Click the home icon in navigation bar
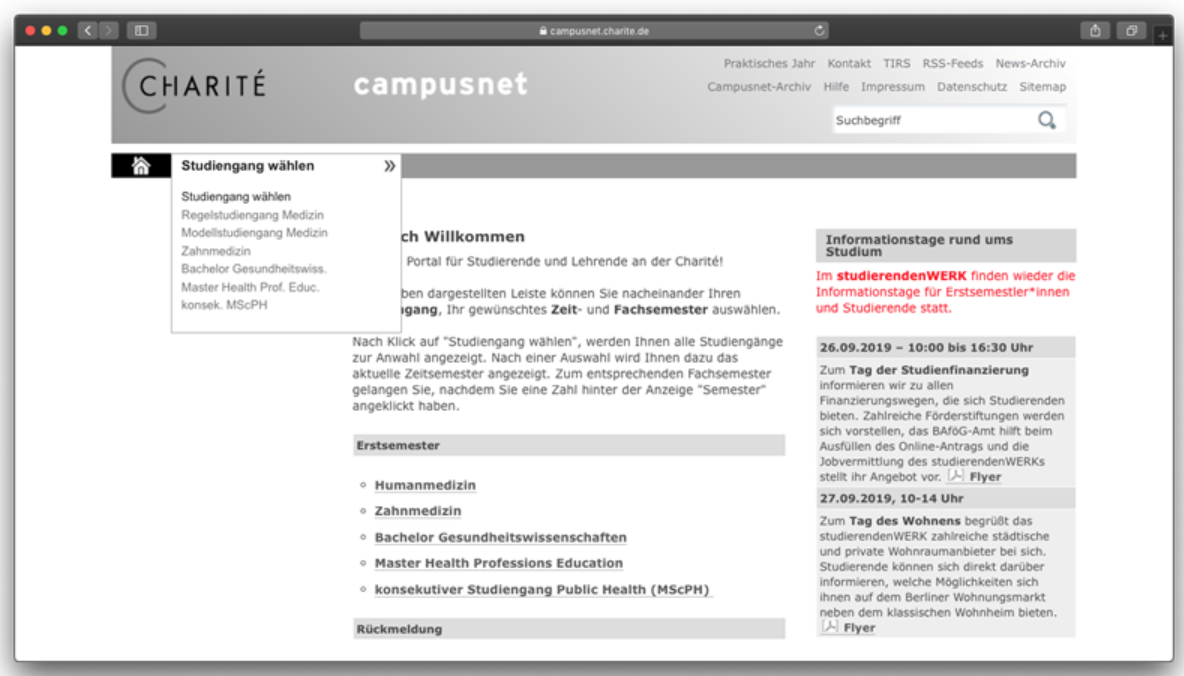 pyautogui.click(x=140, y=166)
